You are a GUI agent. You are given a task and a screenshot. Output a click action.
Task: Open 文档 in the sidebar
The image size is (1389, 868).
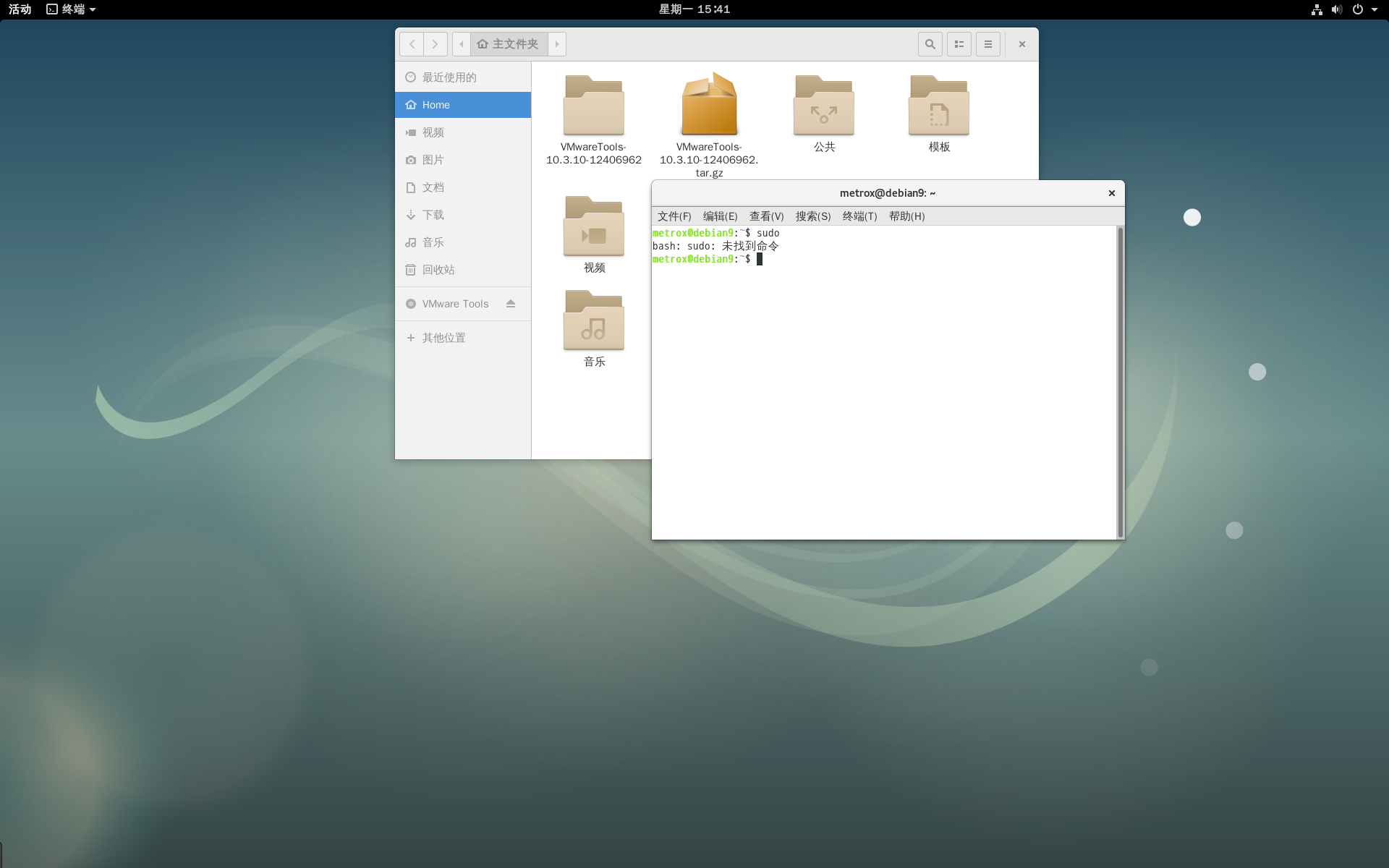coord(463,187)
